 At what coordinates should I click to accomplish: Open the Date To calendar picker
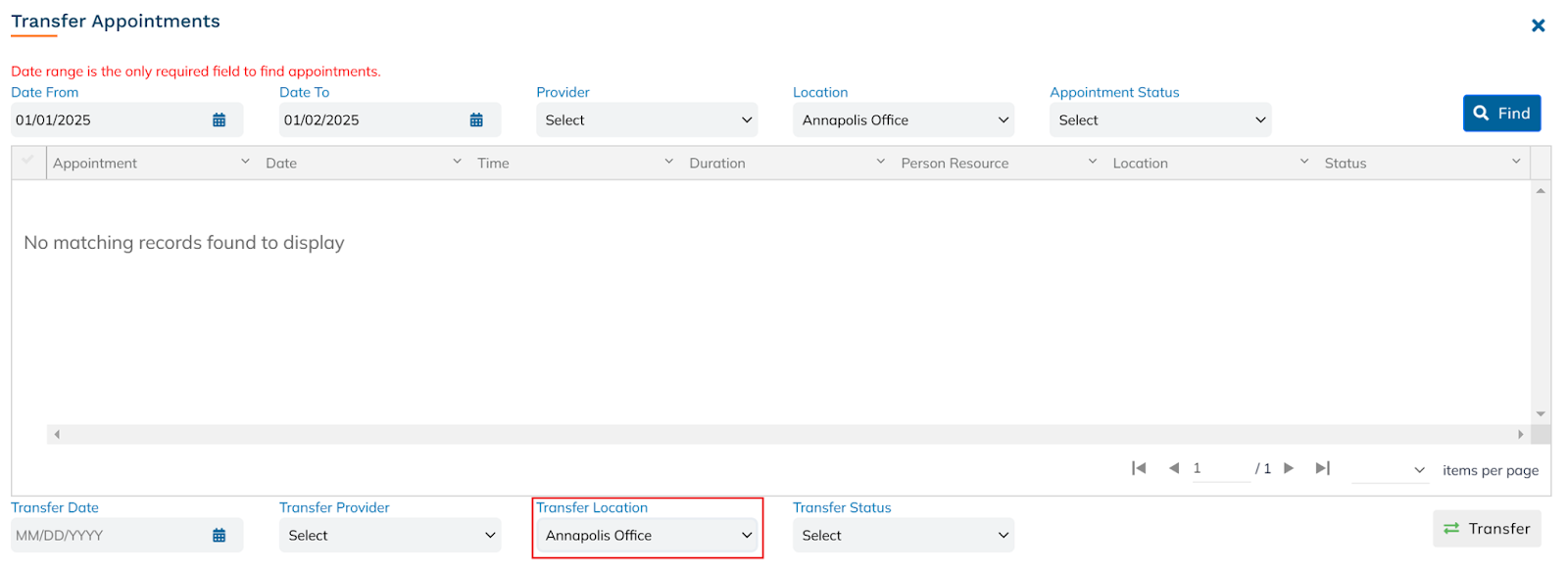tap(476, 119)
